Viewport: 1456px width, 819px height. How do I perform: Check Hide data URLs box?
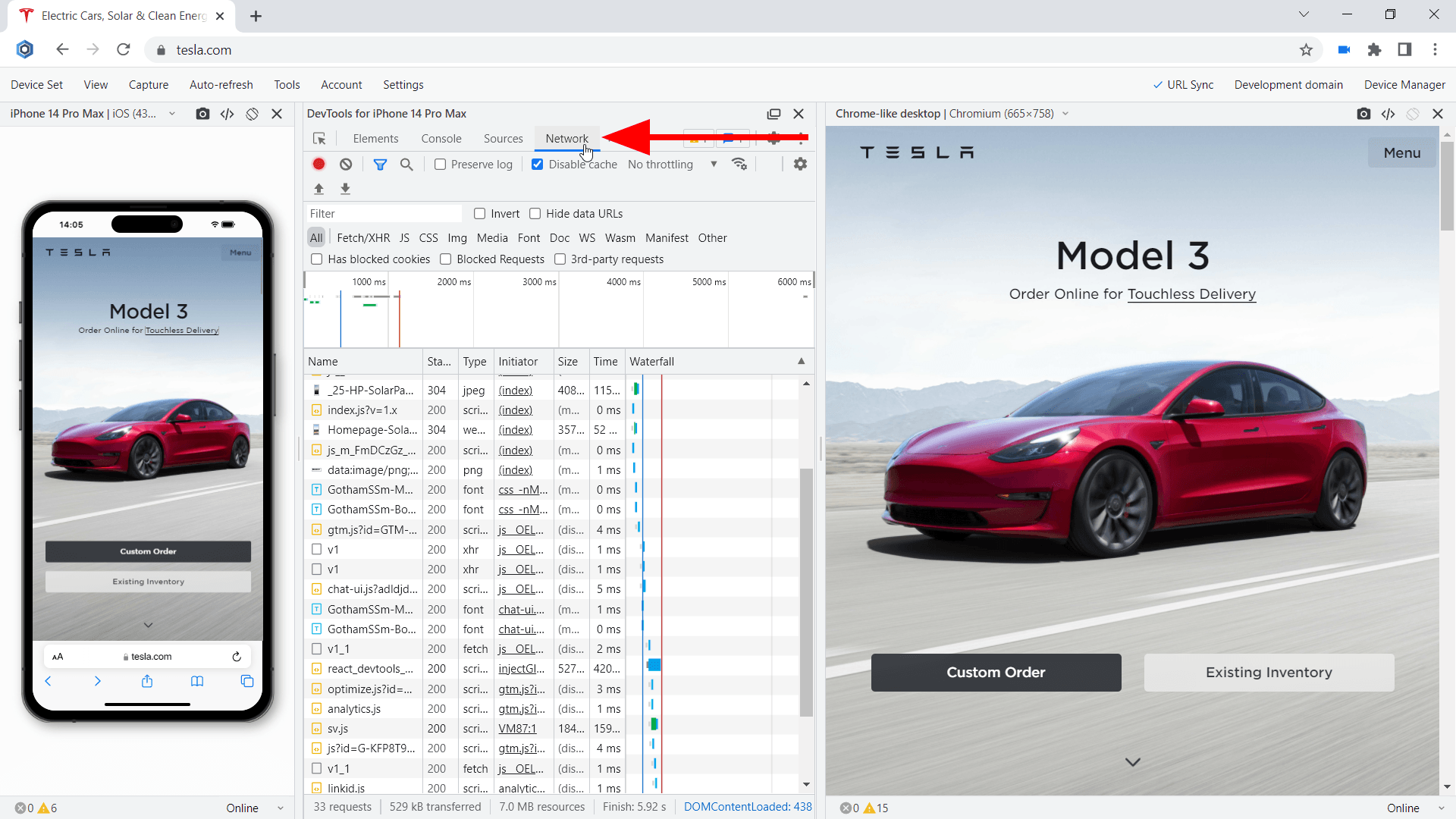(535, 214)
